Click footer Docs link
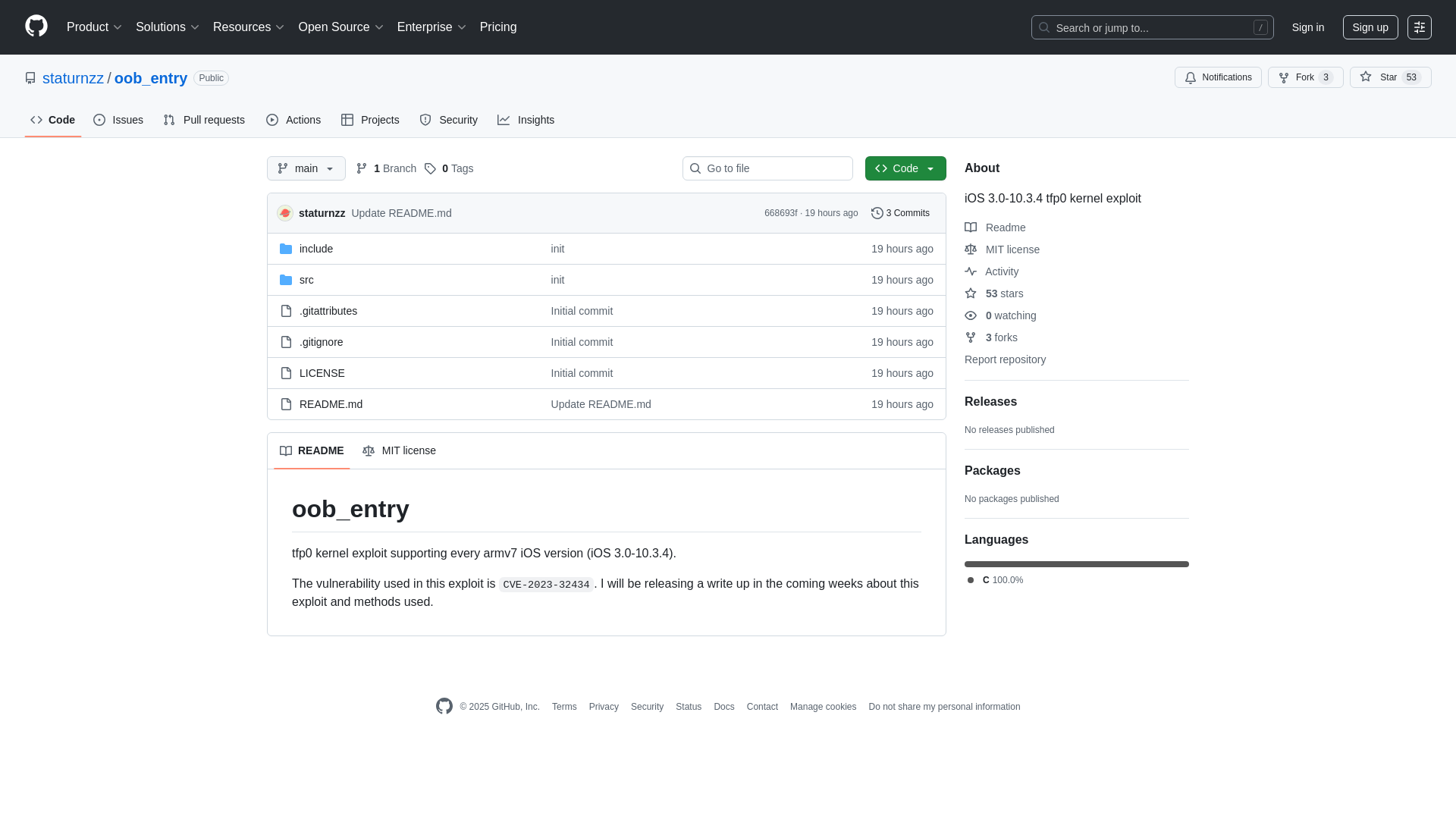1456x819 pixels. click(723, 707)
